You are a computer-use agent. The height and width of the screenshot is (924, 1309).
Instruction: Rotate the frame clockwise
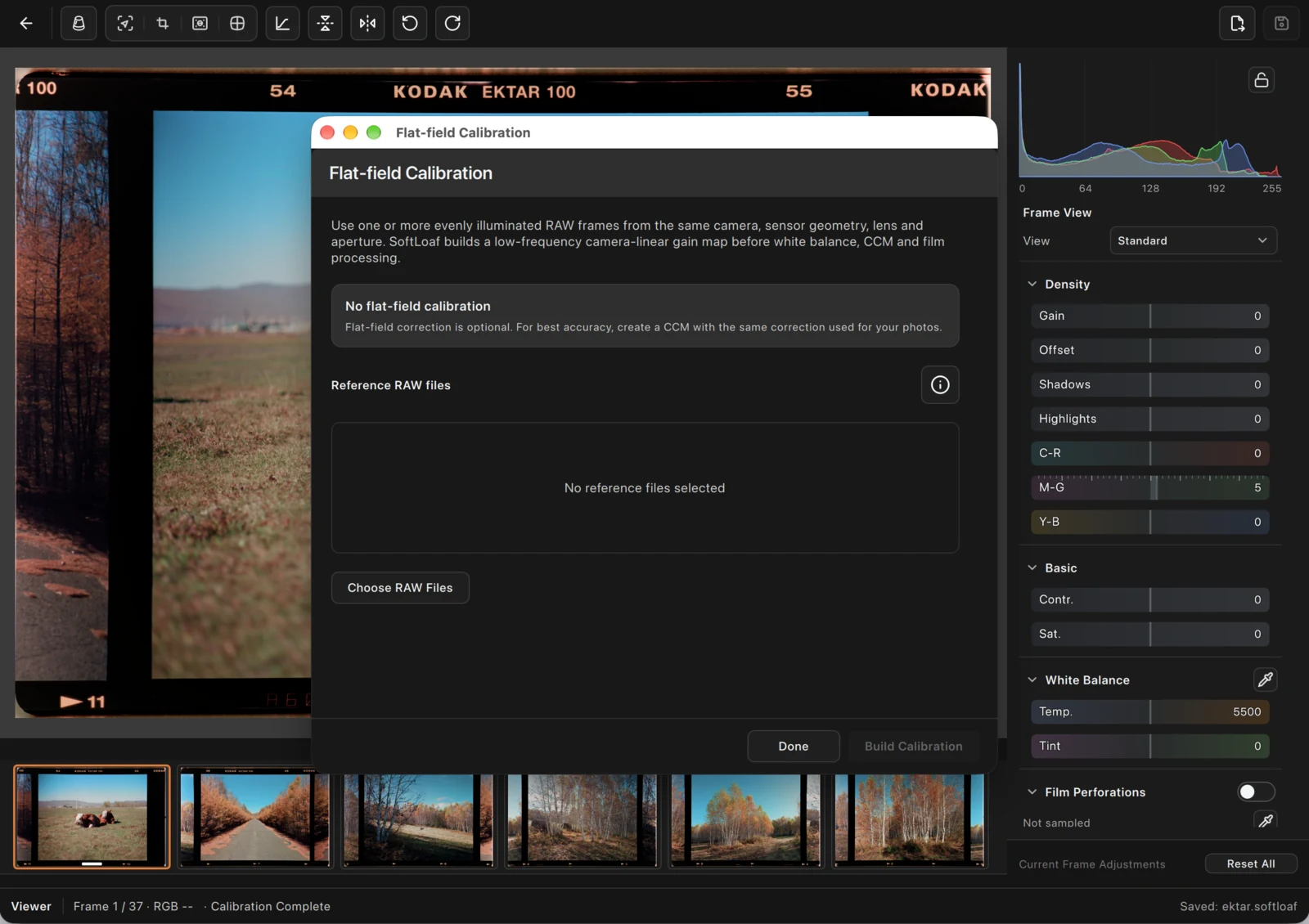tap(452, 24)
